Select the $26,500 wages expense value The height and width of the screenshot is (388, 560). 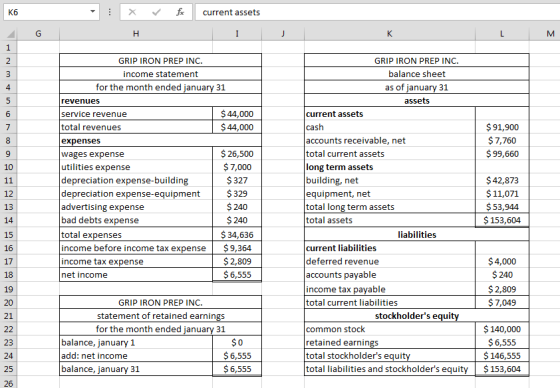(237, 154)
